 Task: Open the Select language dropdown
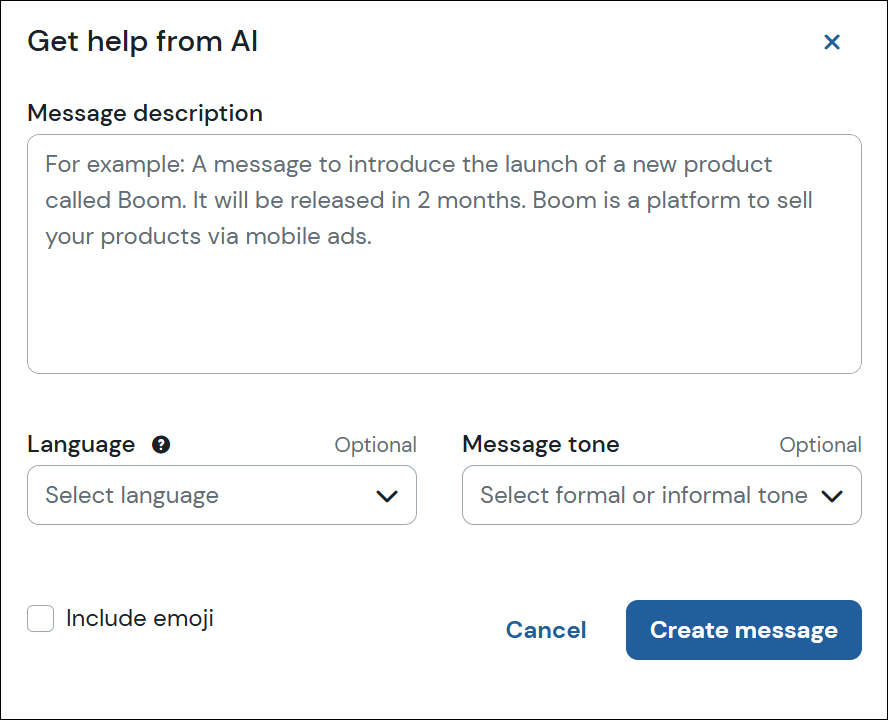click(x=222, y=495)
